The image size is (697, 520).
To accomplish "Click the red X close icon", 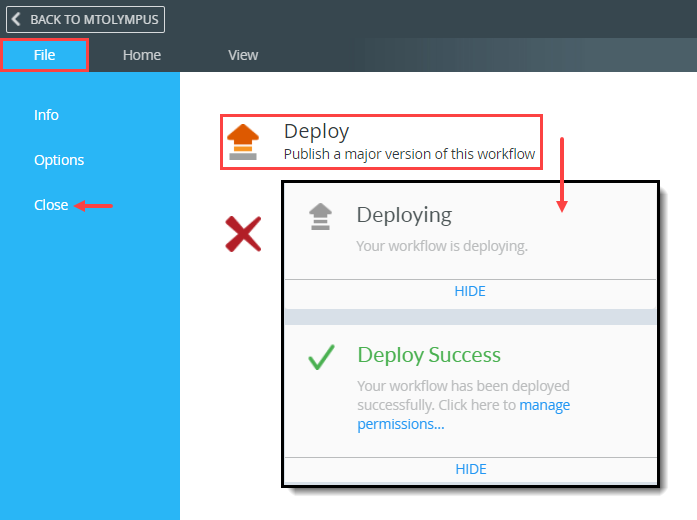I will coord(243,234).
